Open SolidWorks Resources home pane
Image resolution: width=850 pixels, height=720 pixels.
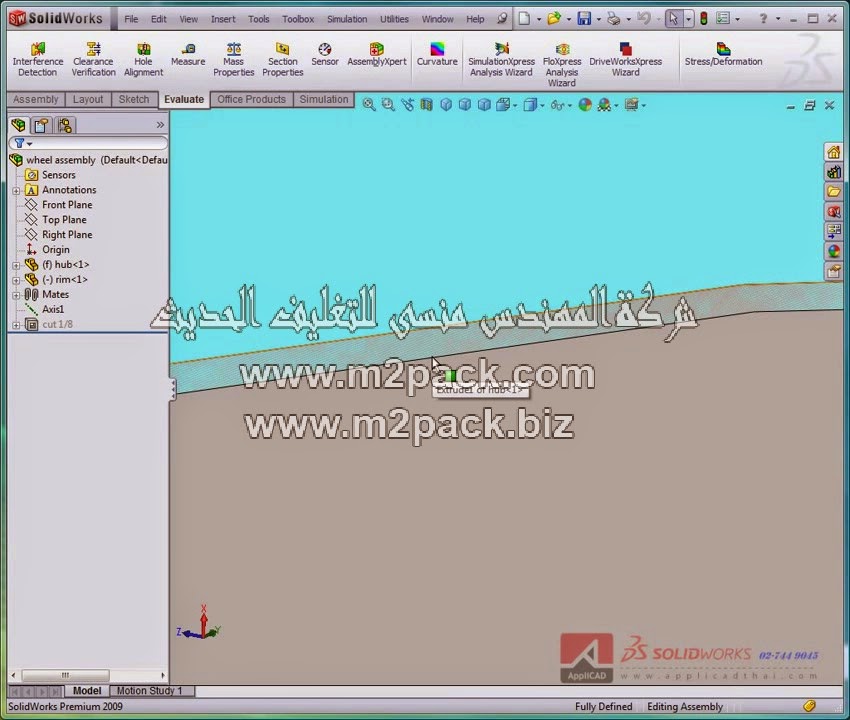point(833,152)
